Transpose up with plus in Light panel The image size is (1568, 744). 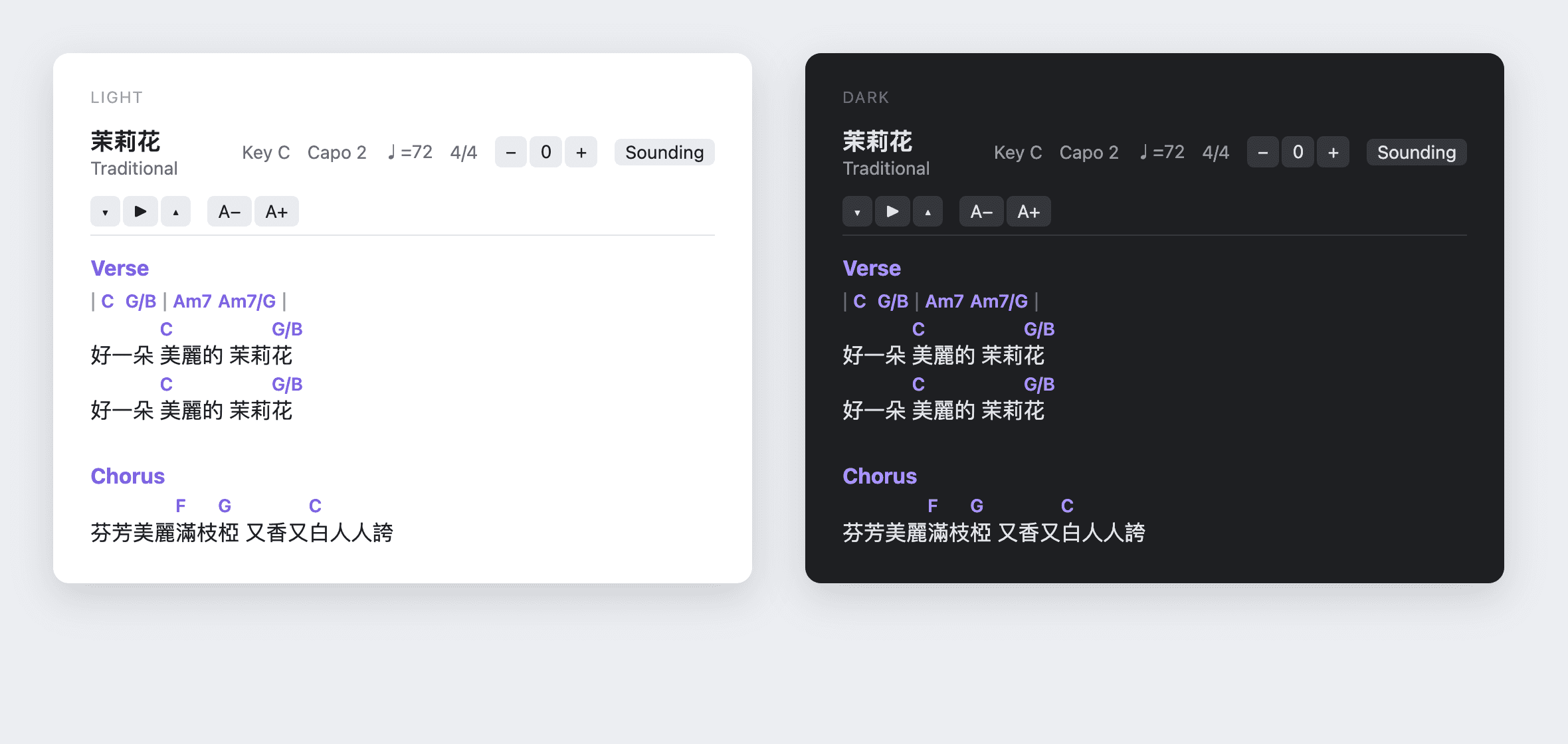(x=581, y=152)
